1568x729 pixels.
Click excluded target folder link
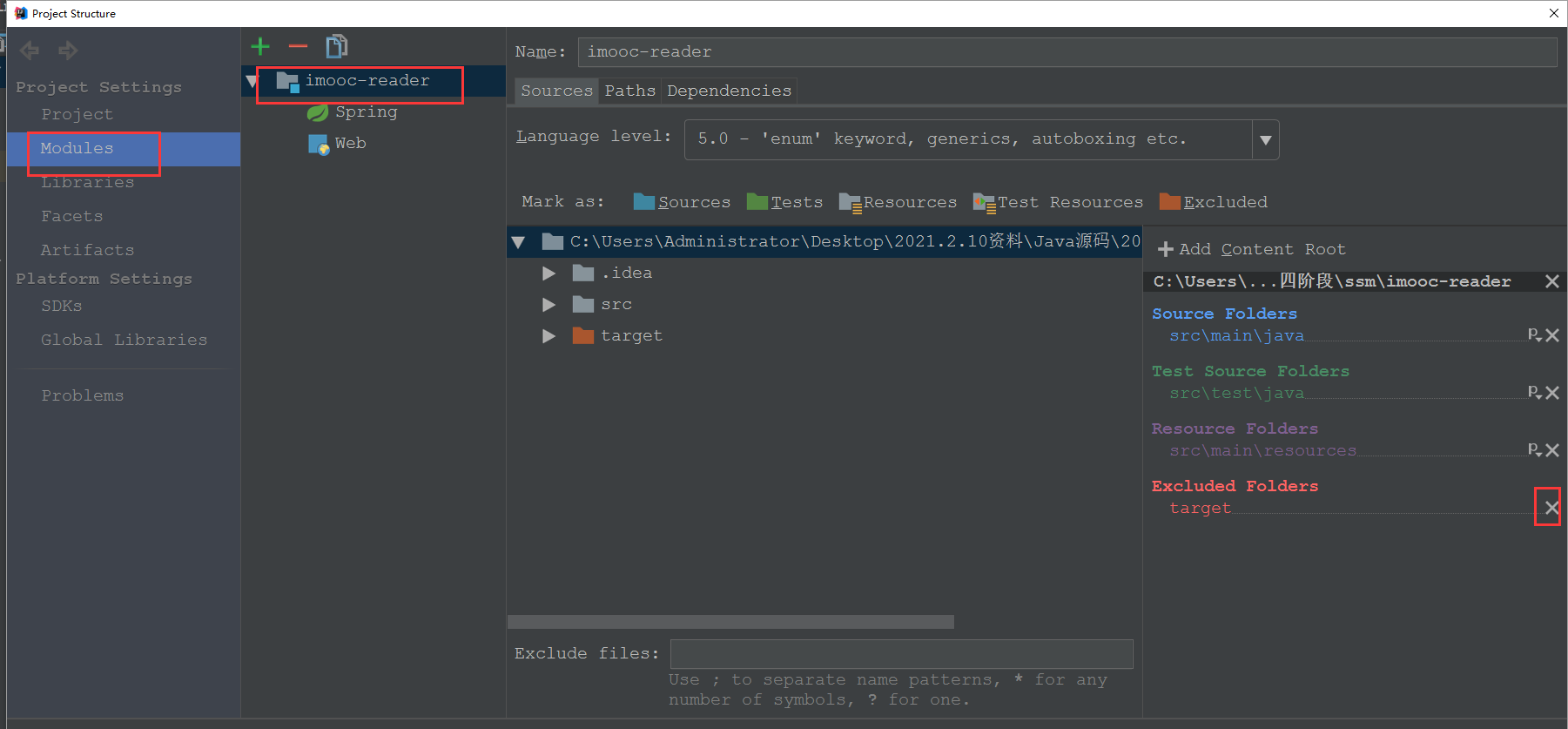point(1200,509)
